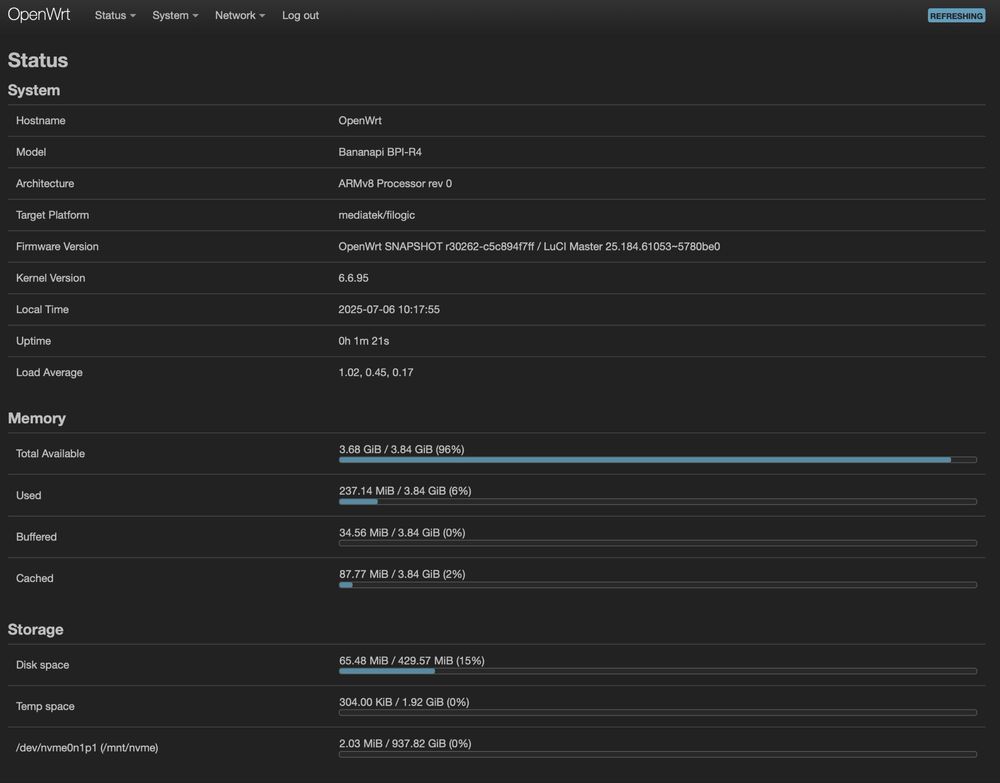Click the Kernel Version row label
Viewport: 1000px width, 783px height.
click(x=50, y=278)
